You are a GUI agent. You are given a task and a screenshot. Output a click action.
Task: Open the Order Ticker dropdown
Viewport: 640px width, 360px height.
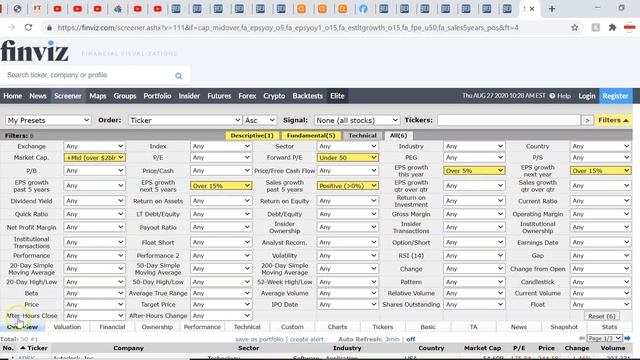pyautogui.click(x=185, y=120)
